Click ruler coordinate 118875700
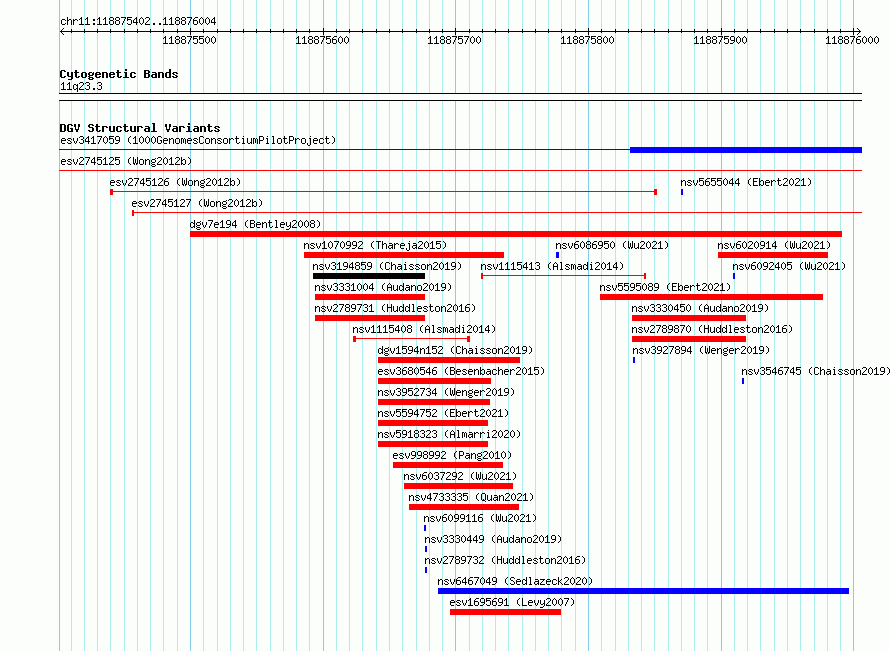 pos(454,40)
